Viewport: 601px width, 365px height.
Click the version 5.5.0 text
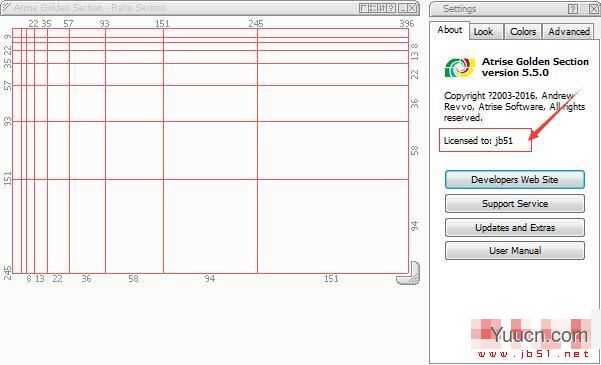point(515,72)
